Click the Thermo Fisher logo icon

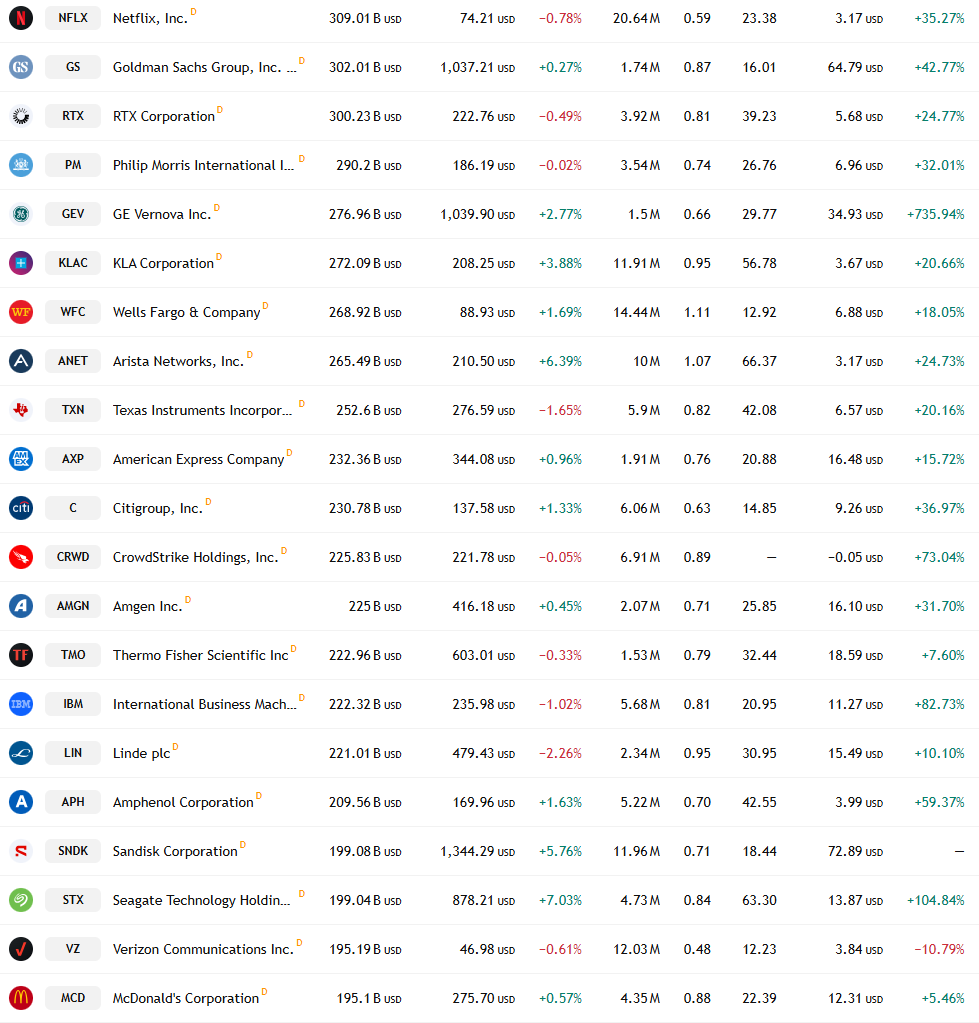(21, 654)
